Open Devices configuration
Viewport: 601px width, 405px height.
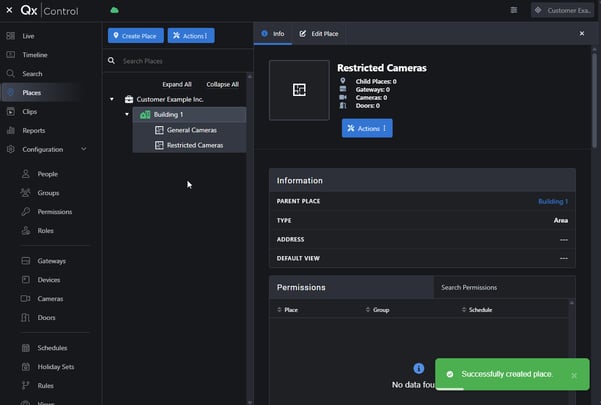(49, 280)
